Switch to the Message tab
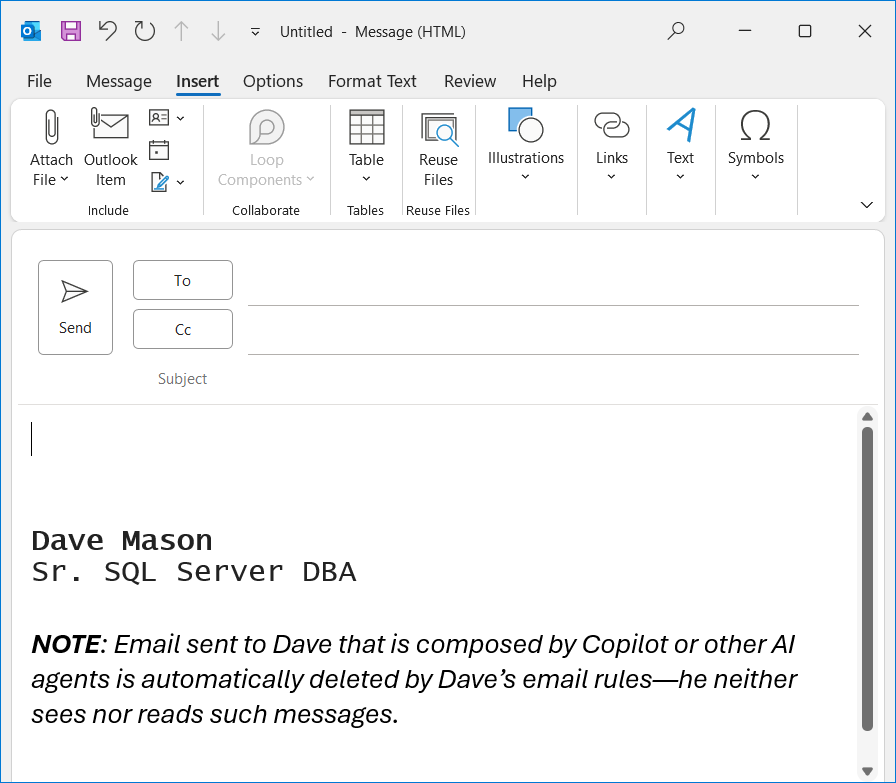 pos(119,81)
